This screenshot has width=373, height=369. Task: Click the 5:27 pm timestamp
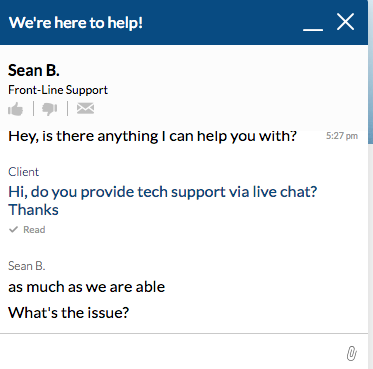342,136
